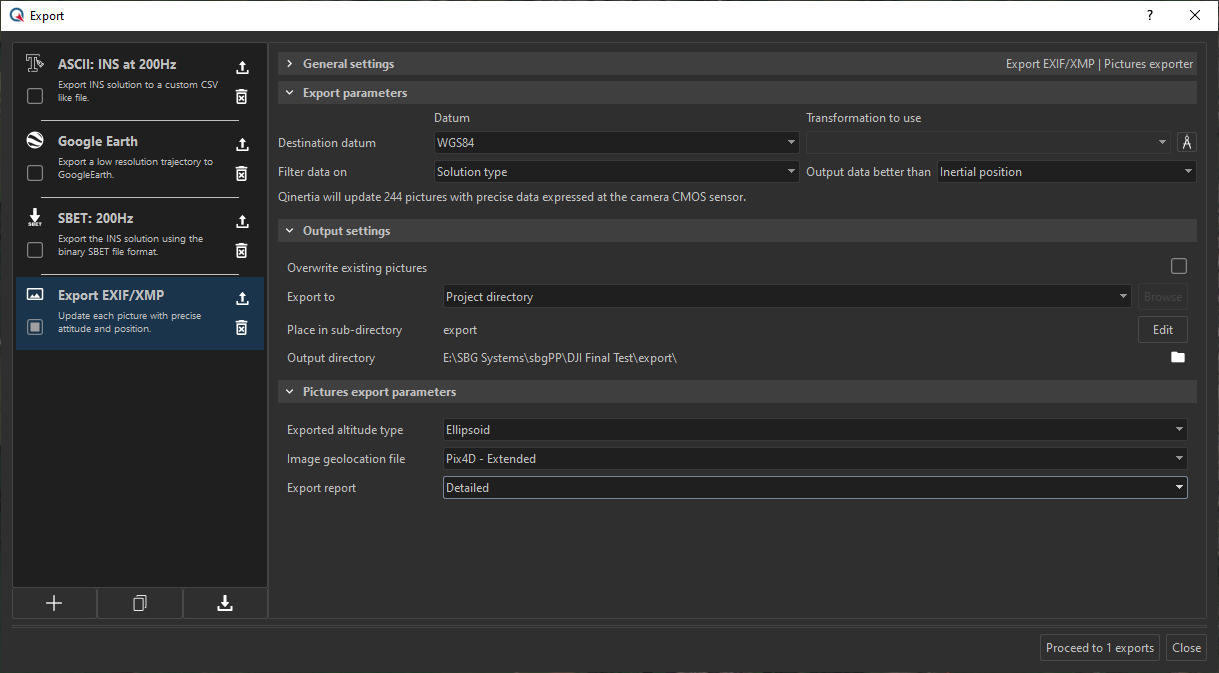
Task: Click Proceed to 1 exports button
Action: point(1099,648)
